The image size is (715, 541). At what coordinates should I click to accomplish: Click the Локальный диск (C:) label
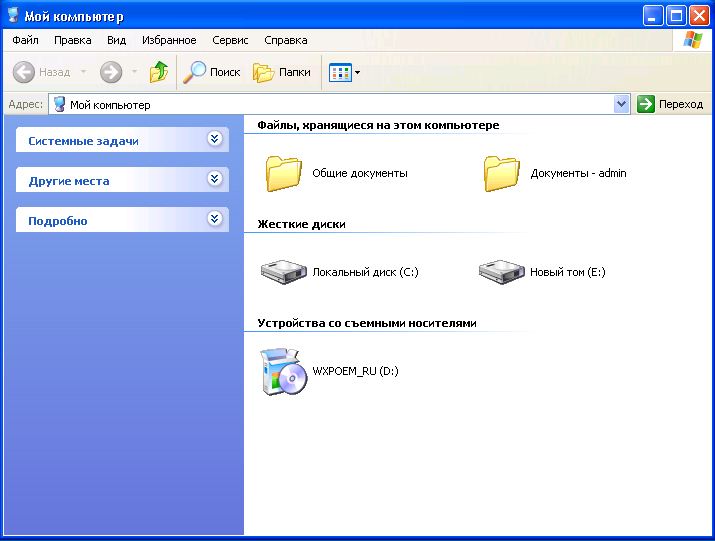tap(365, 272)
